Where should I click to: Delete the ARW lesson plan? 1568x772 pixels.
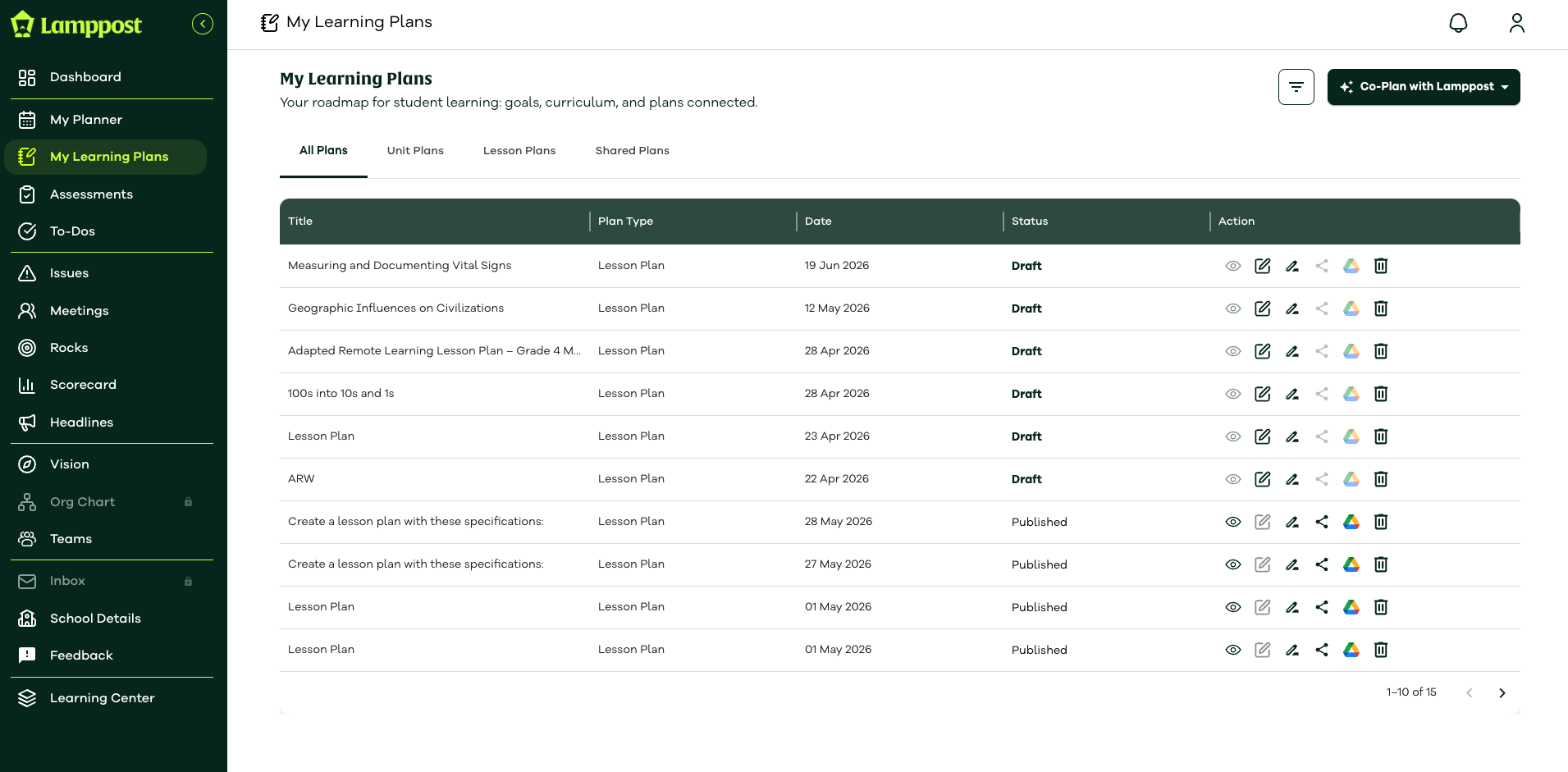(1381, 479)
